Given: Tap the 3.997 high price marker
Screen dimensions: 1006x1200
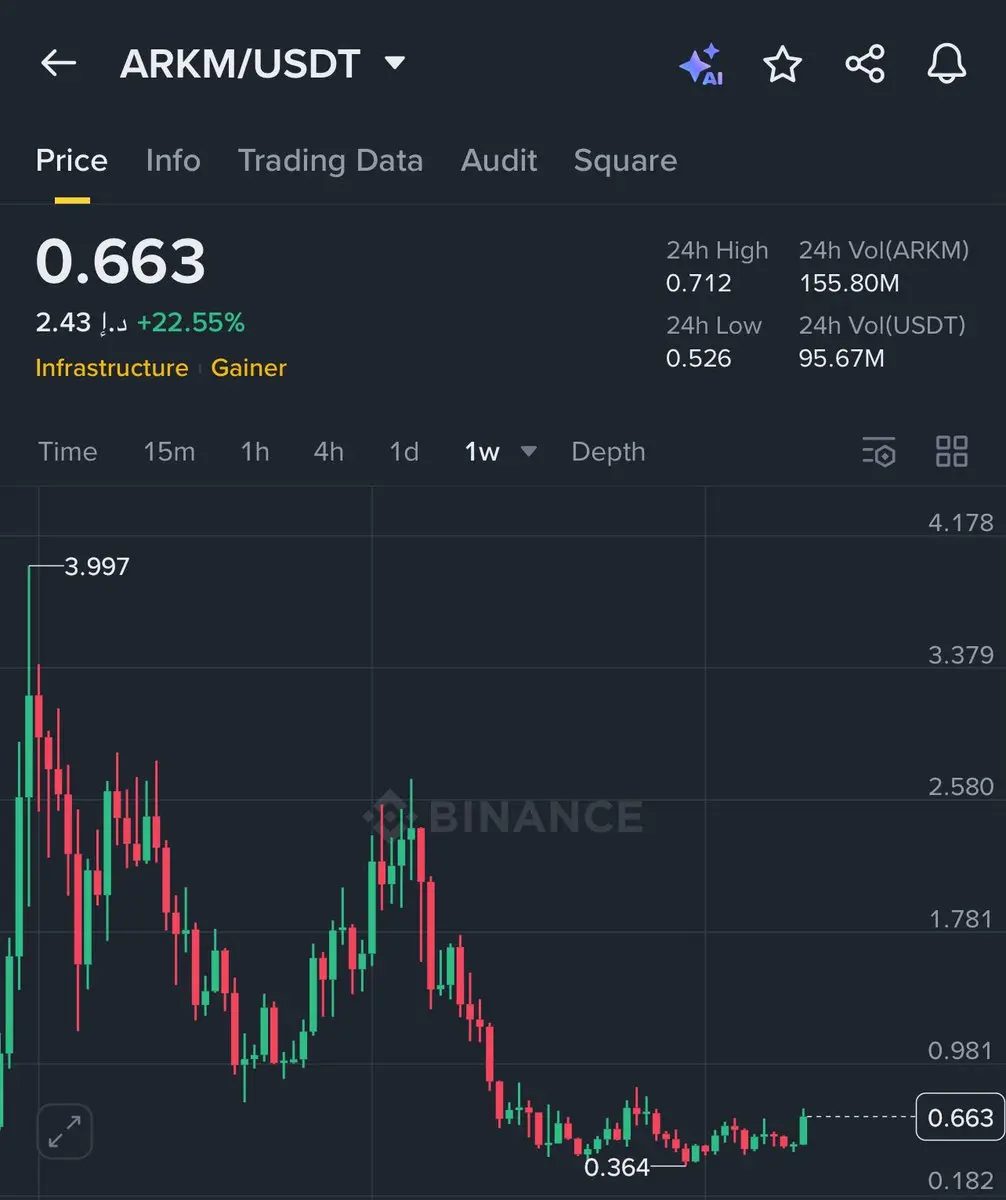Looking at the screenshot, I should click(97, 567).
